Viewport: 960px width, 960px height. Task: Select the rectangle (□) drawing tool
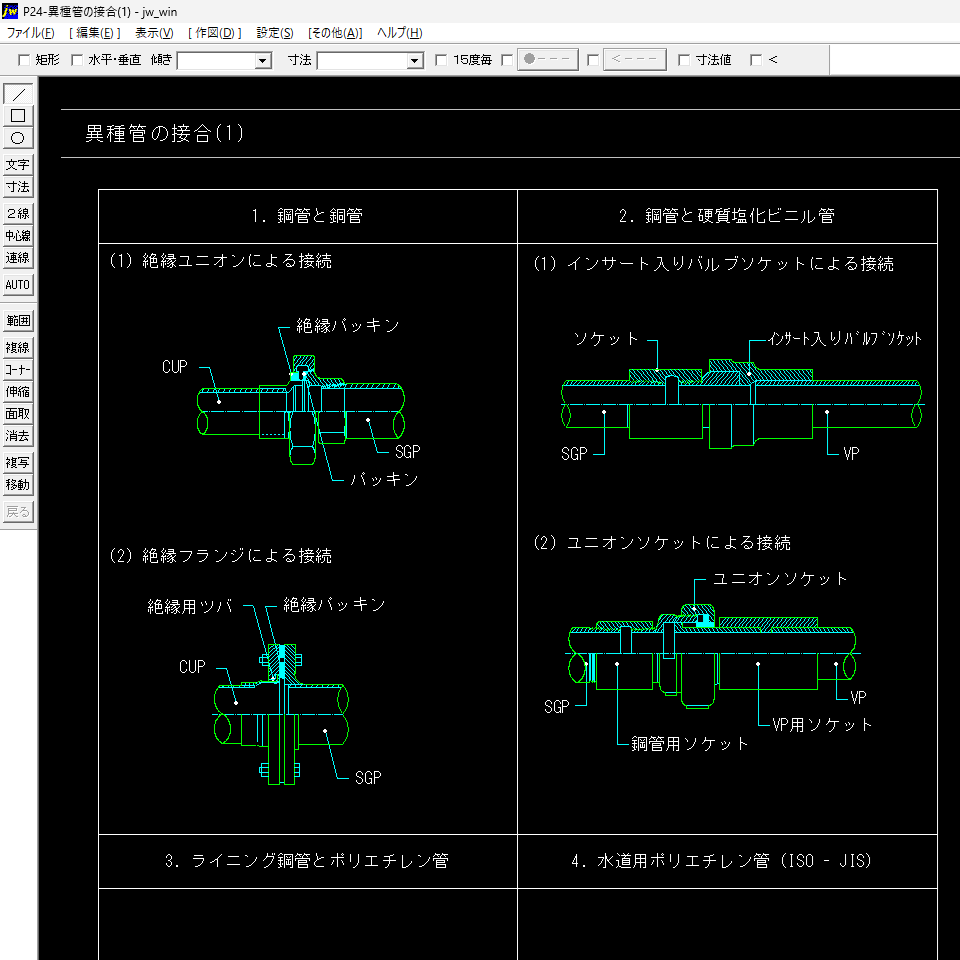[18, 116]
